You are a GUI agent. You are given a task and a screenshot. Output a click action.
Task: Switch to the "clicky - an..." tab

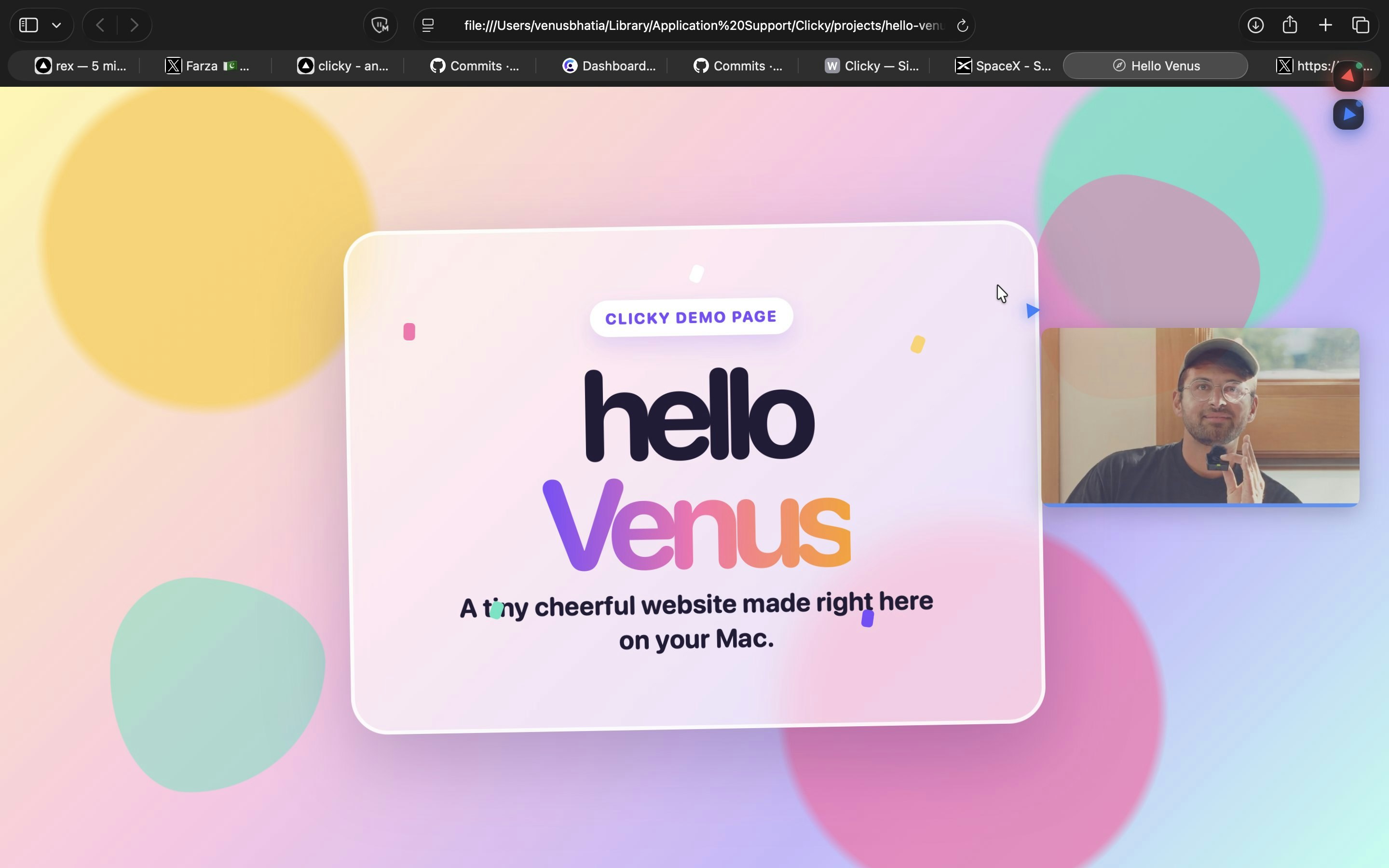point(342,66)
